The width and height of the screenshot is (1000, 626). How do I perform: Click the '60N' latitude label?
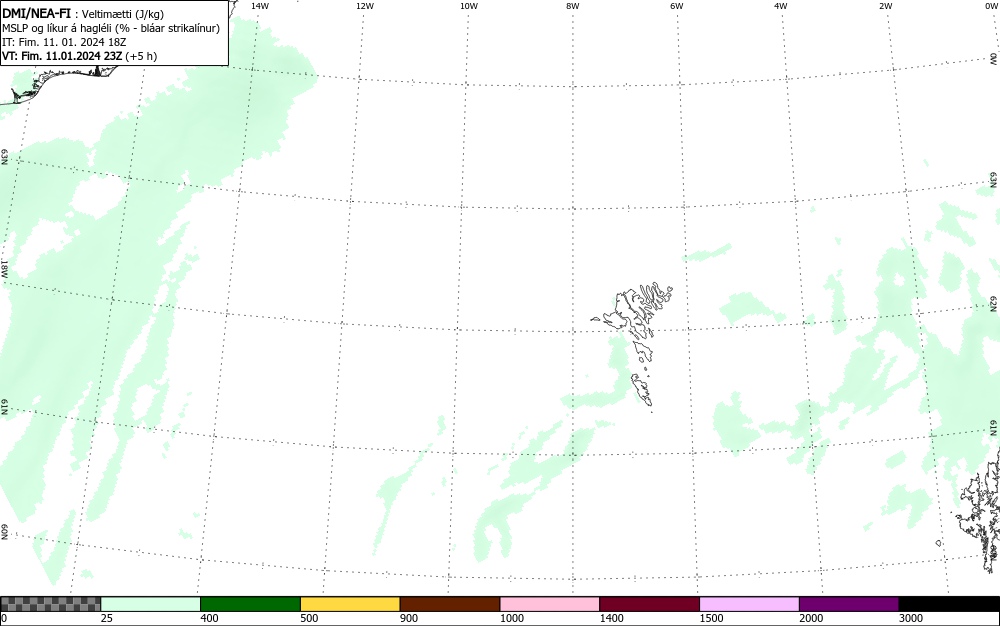[x=4, y=532]
